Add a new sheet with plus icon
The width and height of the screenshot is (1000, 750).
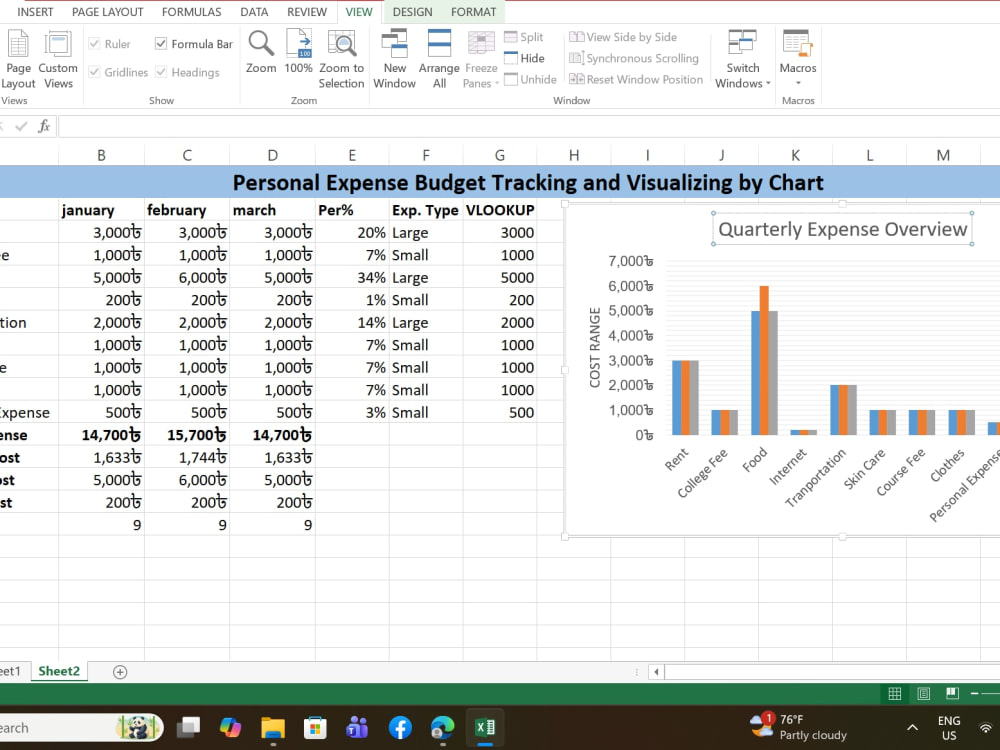[x=120, y=672]
